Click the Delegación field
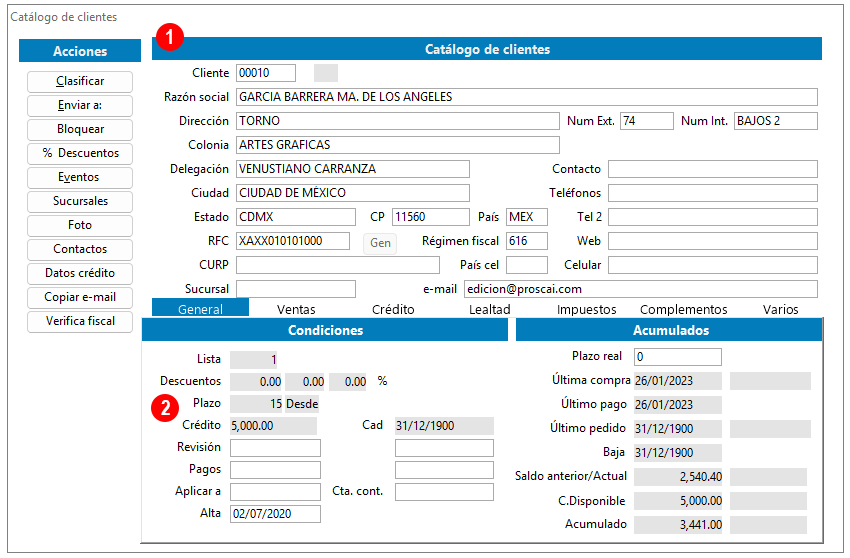The height and width of the screenshot is (558, 850). [353, 169]
